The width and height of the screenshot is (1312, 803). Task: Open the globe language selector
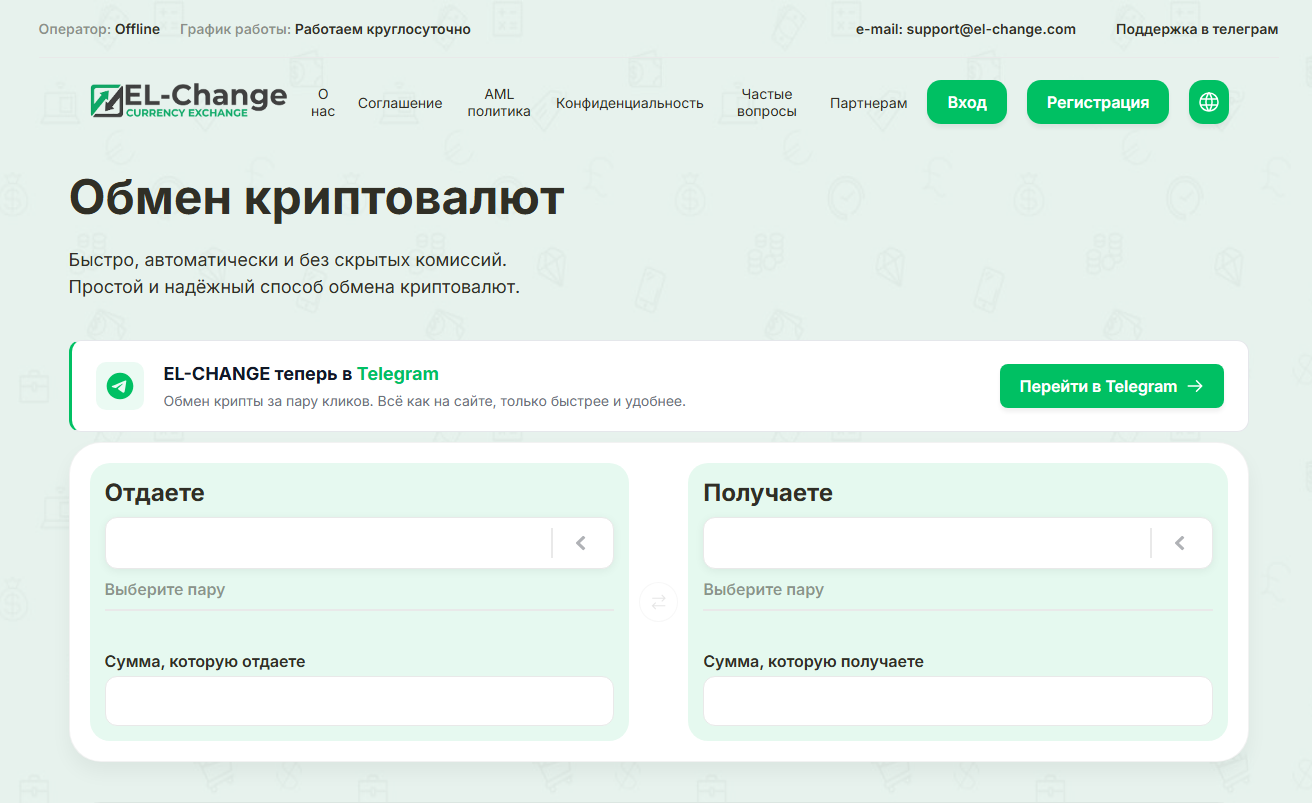[1208, 102]
